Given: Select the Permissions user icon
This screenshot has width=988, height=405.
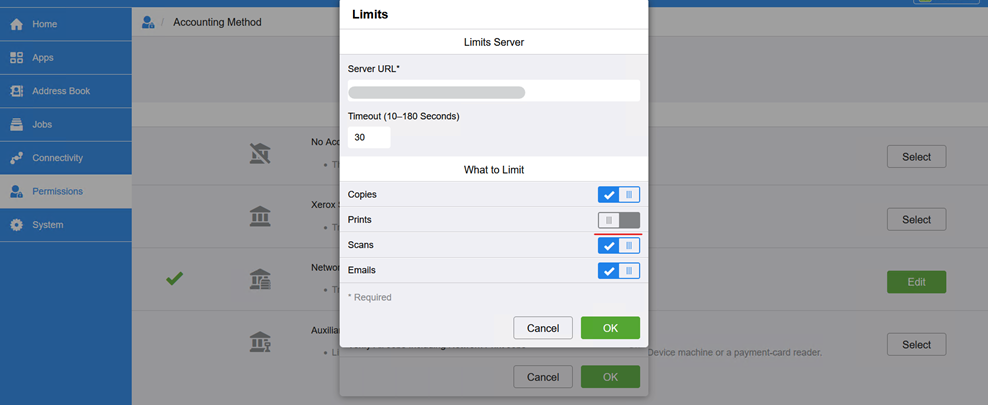Looking at the screenshot, I should point(16,191).
